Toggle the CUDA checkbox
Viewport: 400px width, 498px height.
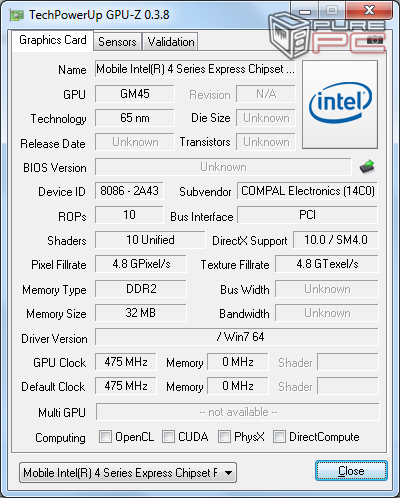[x=168, y=436]
